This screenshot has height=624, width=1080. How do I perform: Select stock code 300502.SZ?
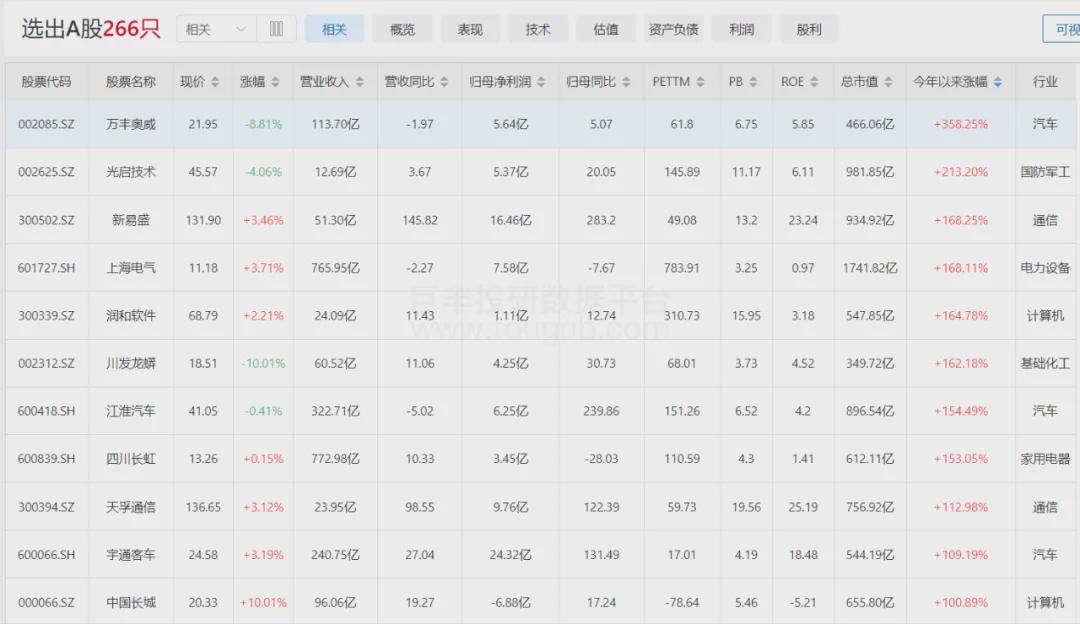tap(46, 220)
